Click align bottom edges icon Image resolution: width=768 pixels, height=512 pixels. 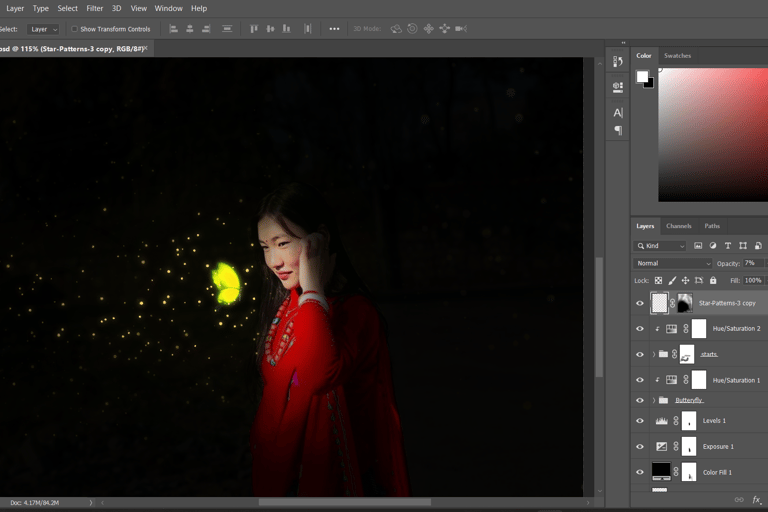pyautogui.click(x=287, y=29)
